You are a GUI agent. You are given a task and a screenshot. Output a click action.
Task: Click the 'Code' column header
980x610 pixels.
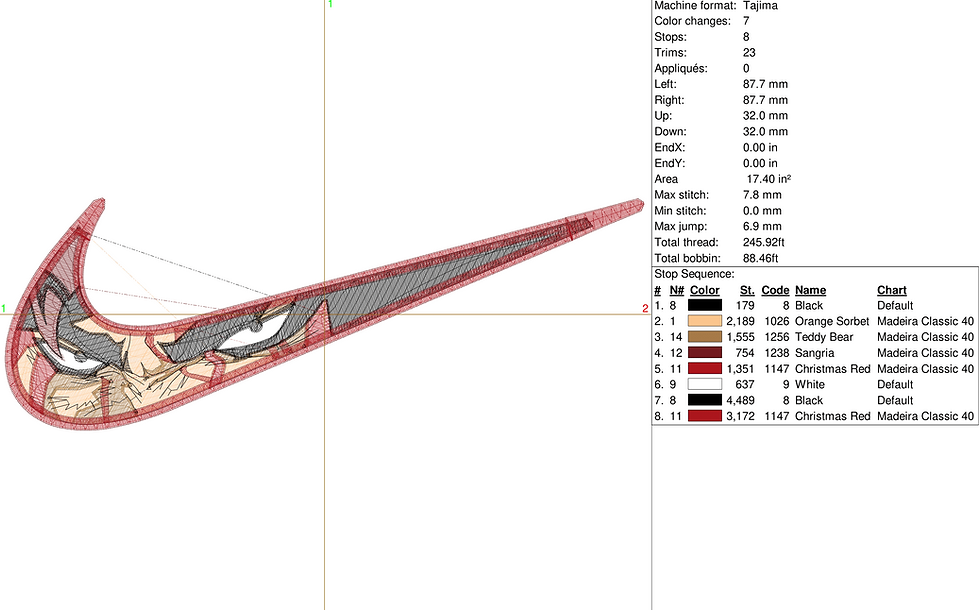click(x=775, y=290)
